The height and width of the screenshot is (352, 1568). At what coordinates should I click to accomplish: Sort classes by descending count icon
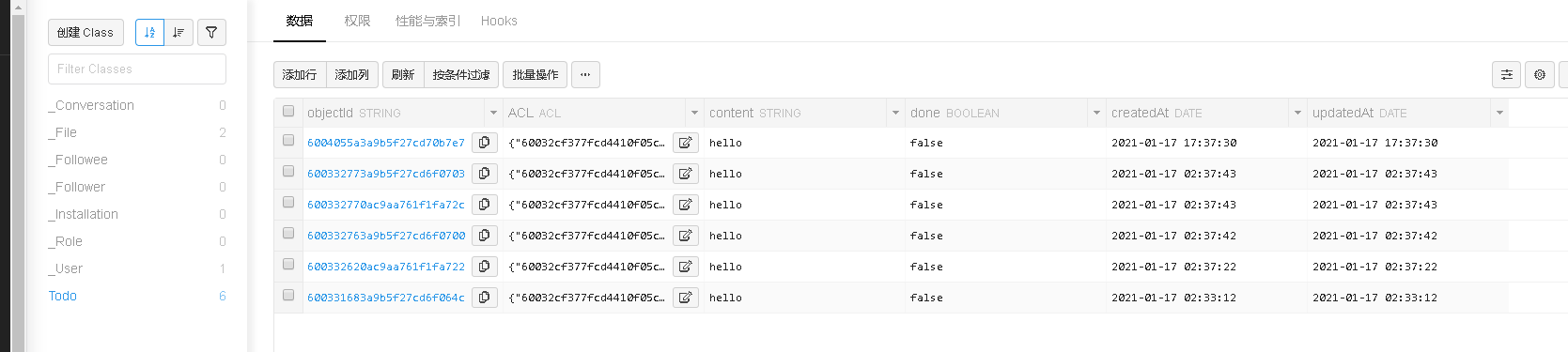[x=179, y=32]
